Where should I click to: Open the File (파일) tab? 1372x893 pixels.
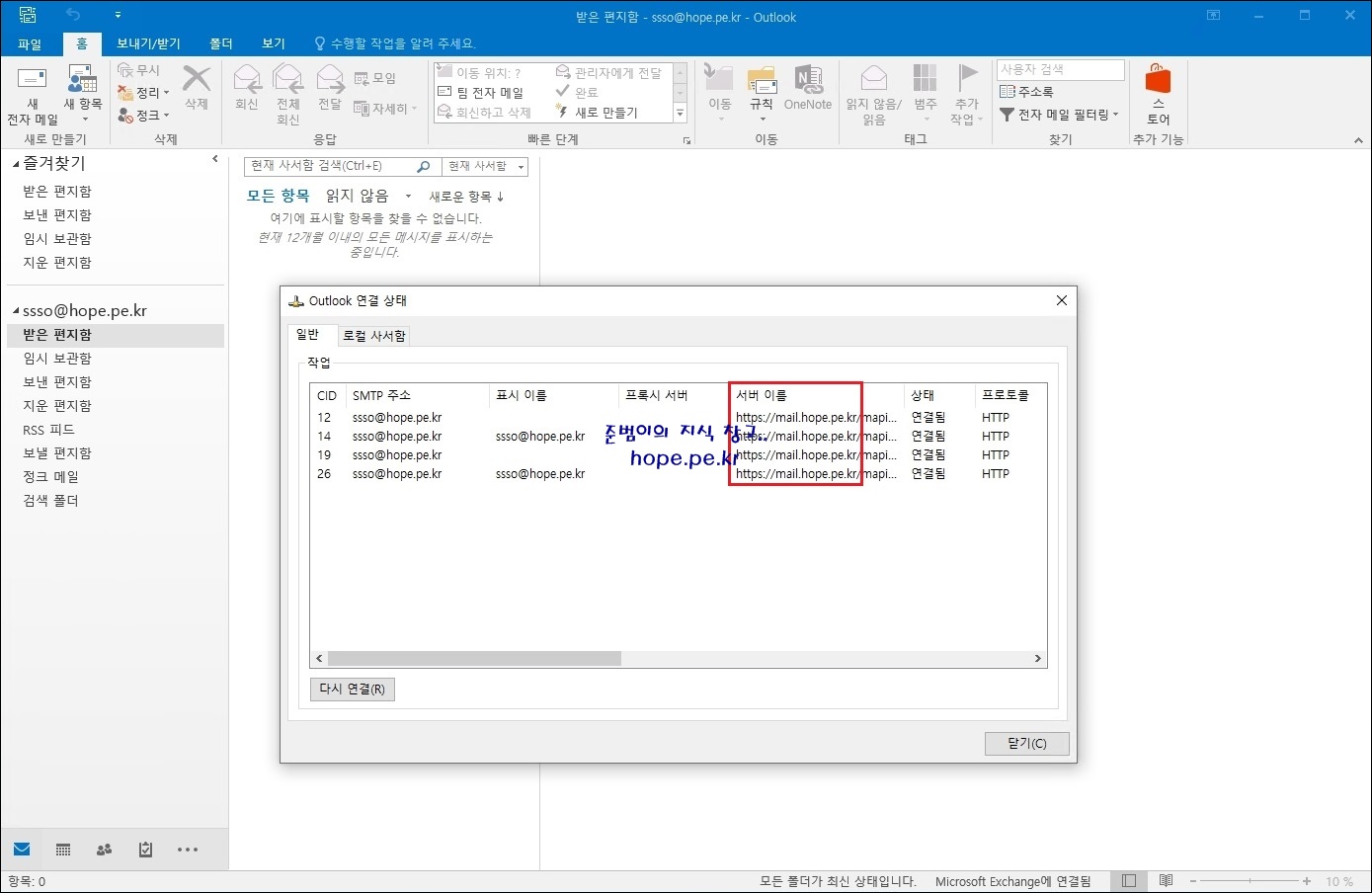tap(30, 43)
